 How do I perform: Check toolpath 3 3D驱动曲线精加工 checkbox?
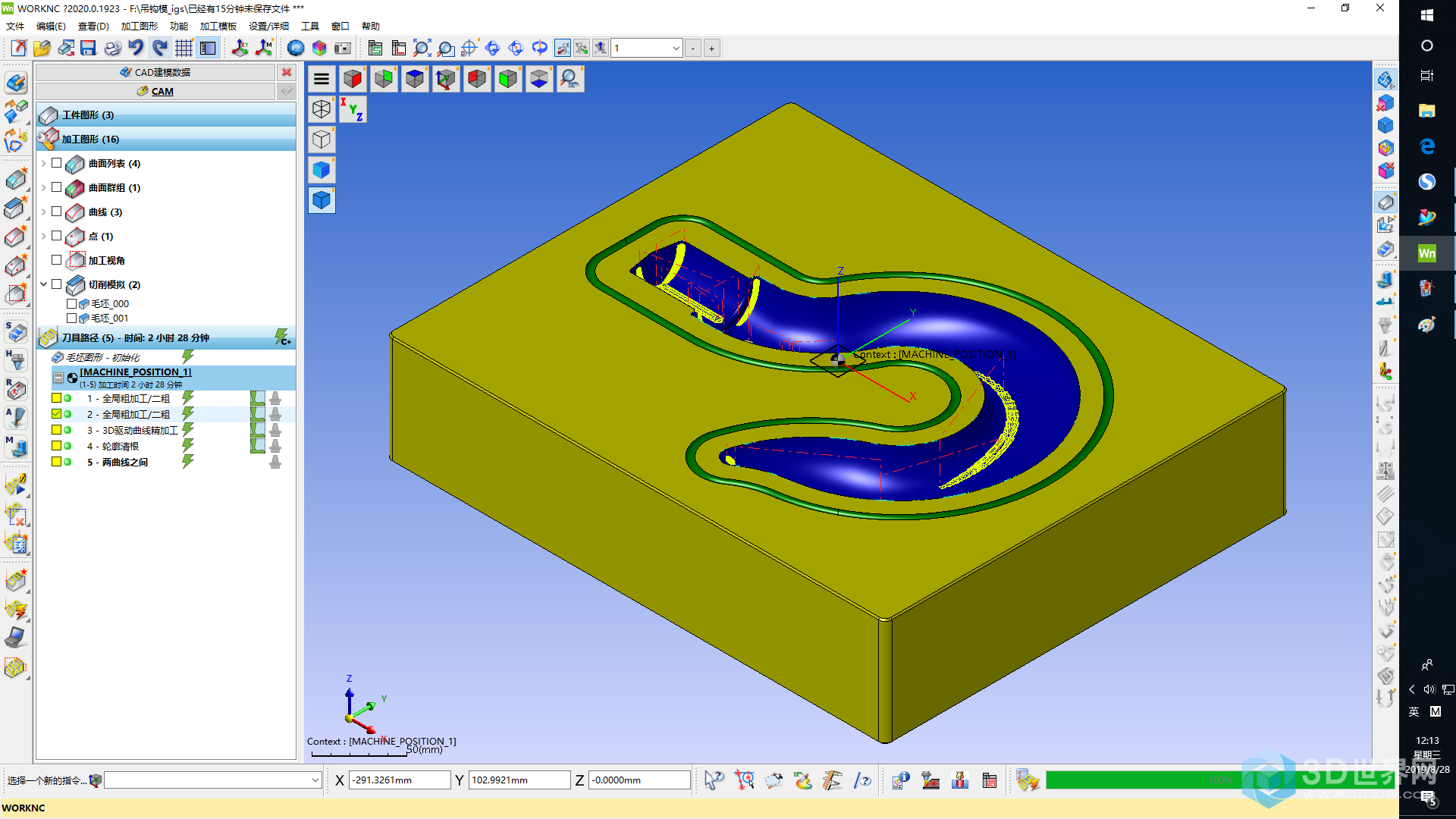click(x=56, y=430)
